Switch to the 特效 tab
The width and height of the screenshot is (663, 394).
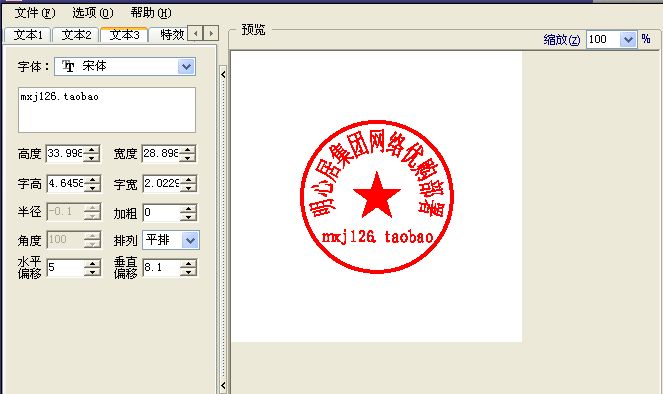click(x=169, y=35)
